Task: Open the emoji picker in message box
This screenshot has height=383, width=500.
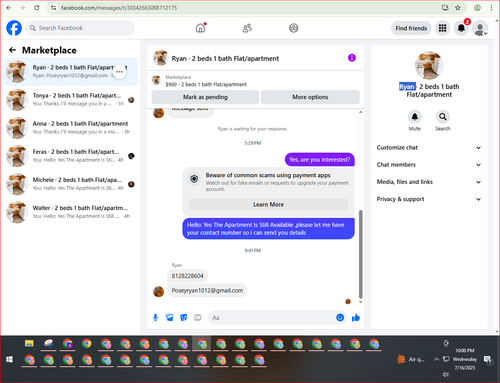Action: [340, 318]
